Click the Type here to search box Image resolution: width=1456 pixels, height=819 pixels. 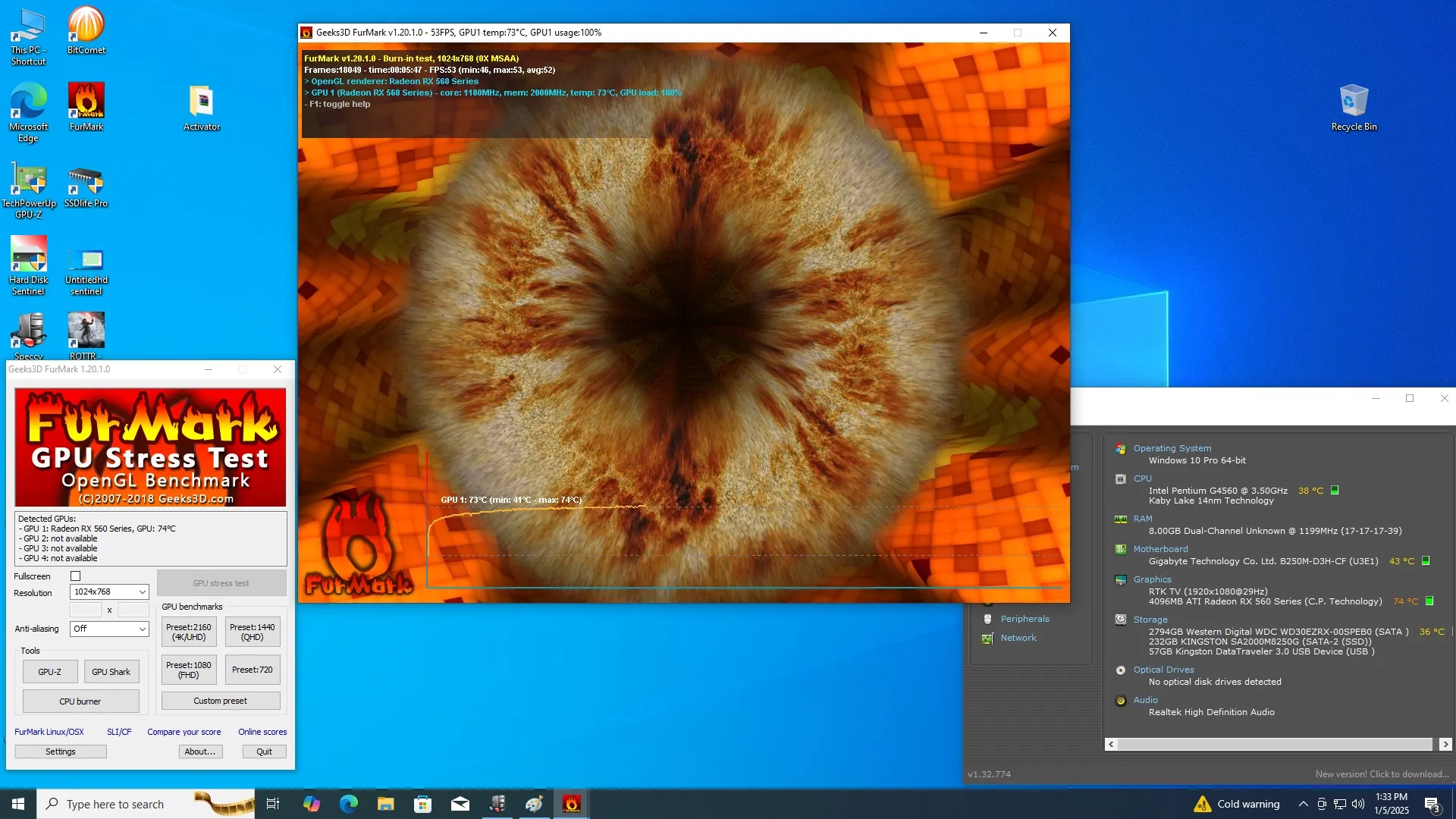tap(146, 804)
